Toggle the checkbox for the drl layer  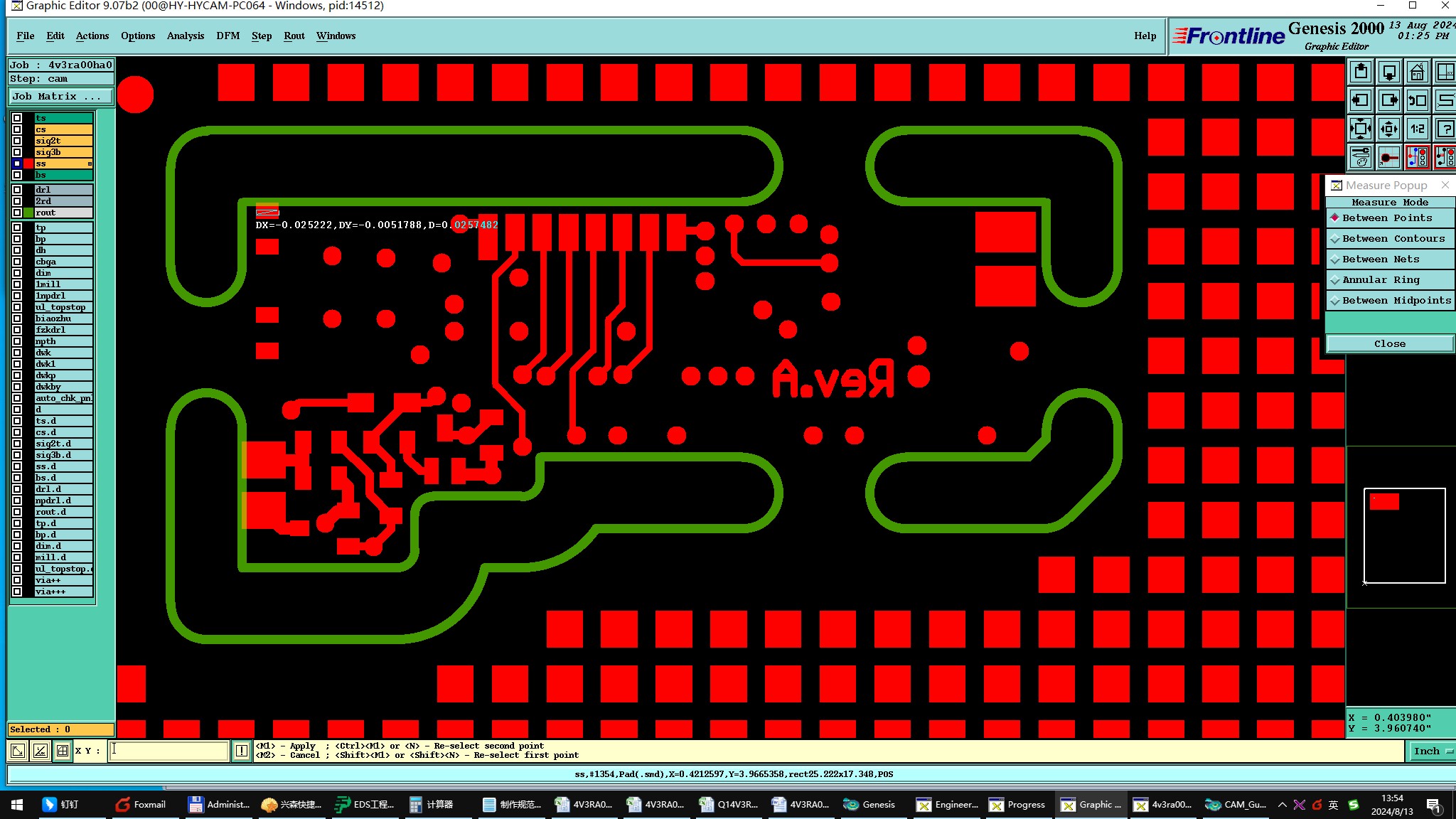coord(17,190)
